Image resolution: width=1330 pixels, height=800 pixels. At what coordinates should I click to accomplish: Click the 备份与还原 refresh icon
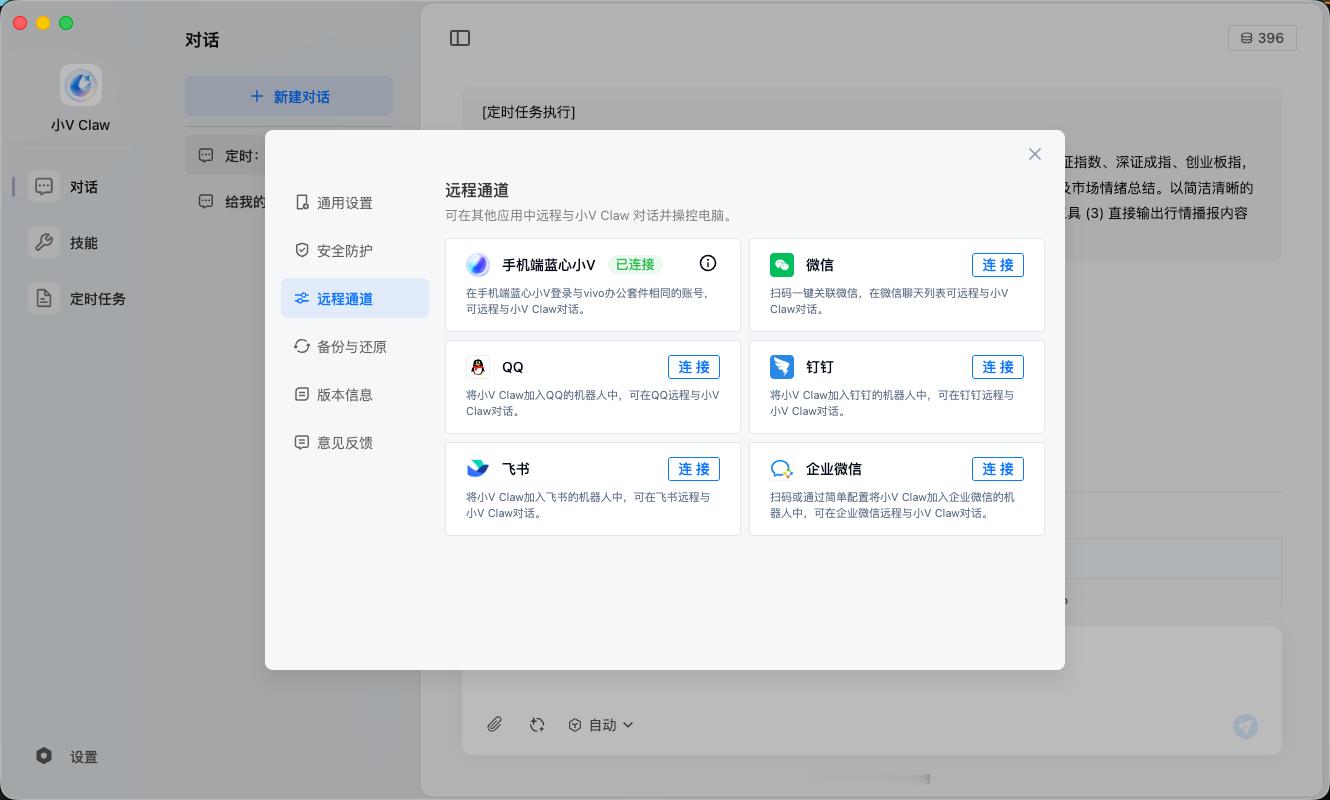(x=302, y=346)
